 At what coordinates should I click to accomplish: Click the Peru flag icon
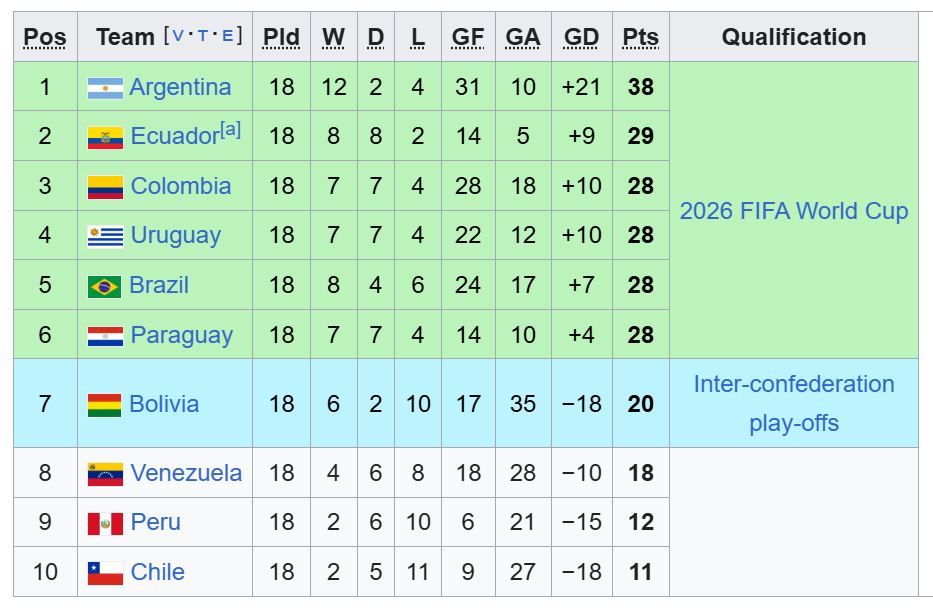105,523
